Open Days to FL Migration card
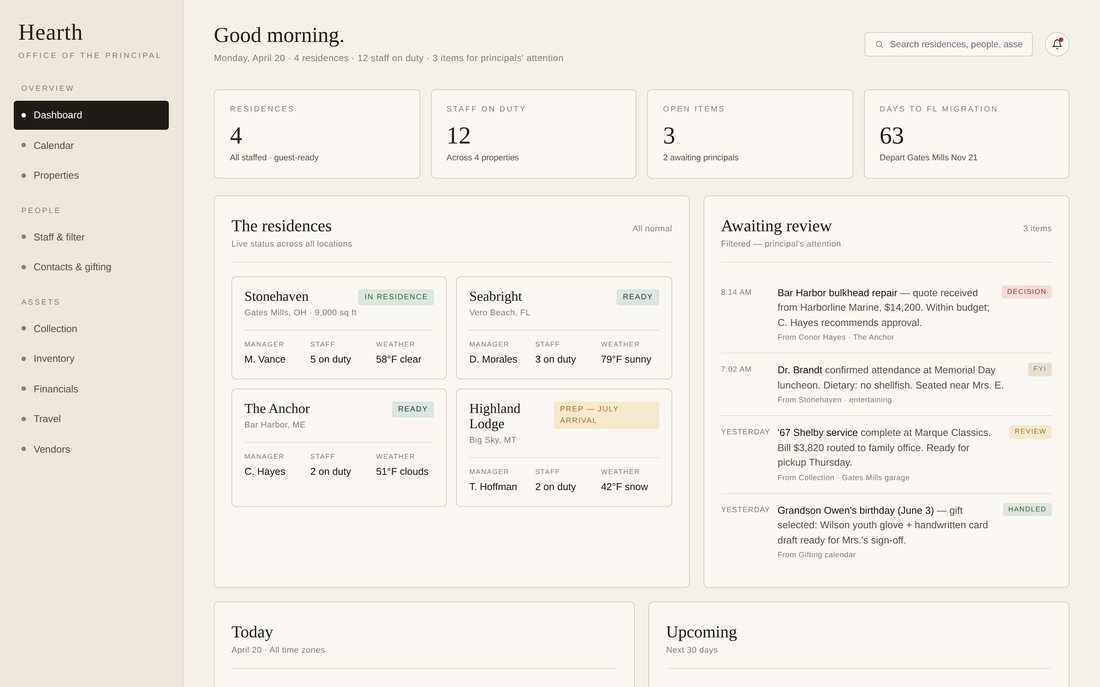This screenshot has height=687, width=1100. 967,134
